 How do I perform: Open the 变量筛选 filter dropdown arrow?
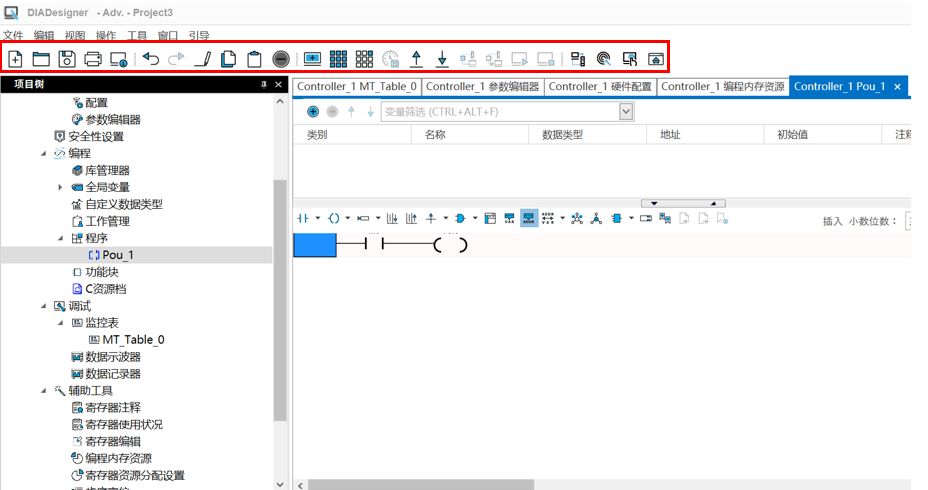click(626, 112)
